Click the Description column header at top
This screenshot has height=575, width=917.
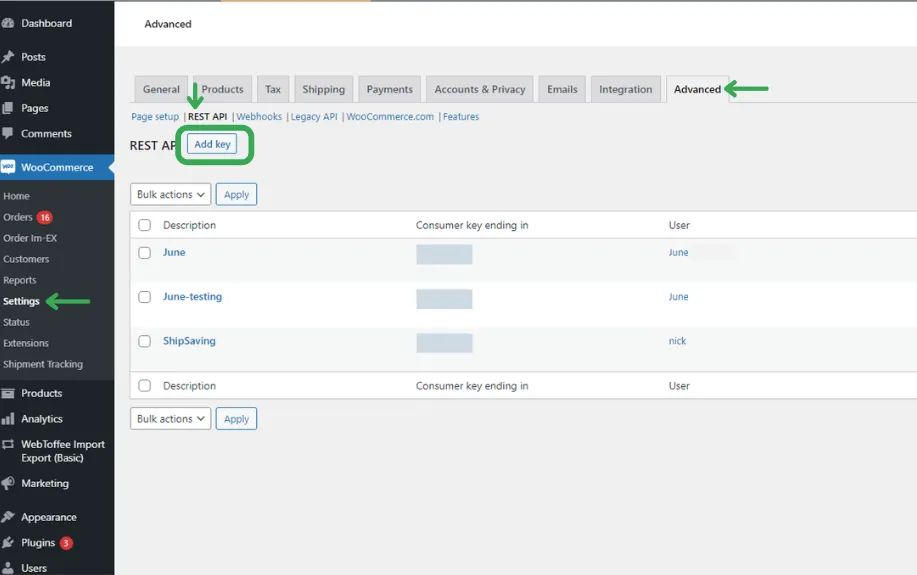189,225
